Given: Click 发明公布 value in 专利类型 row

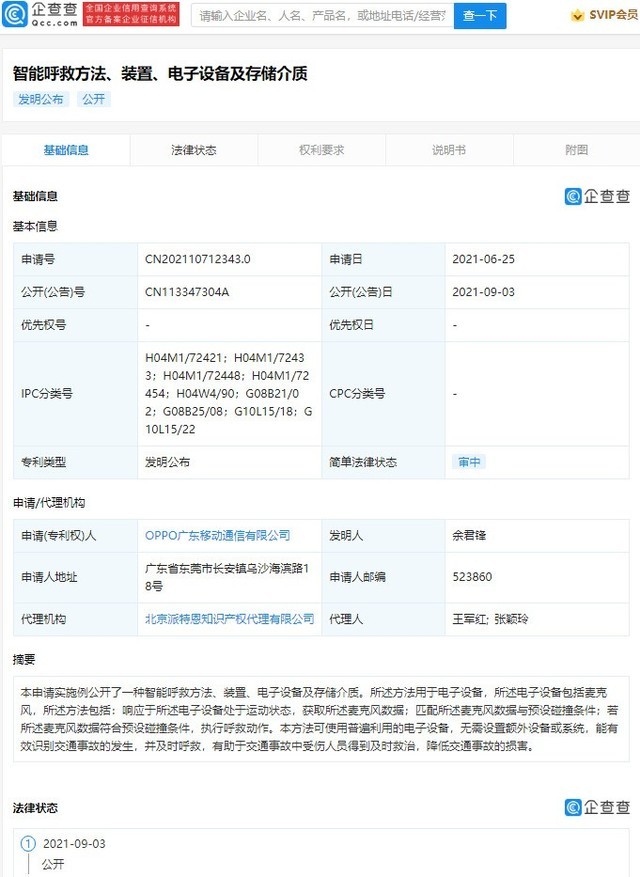Looking at the screenshot, I should pyautogui.click(x=167, y=462).
